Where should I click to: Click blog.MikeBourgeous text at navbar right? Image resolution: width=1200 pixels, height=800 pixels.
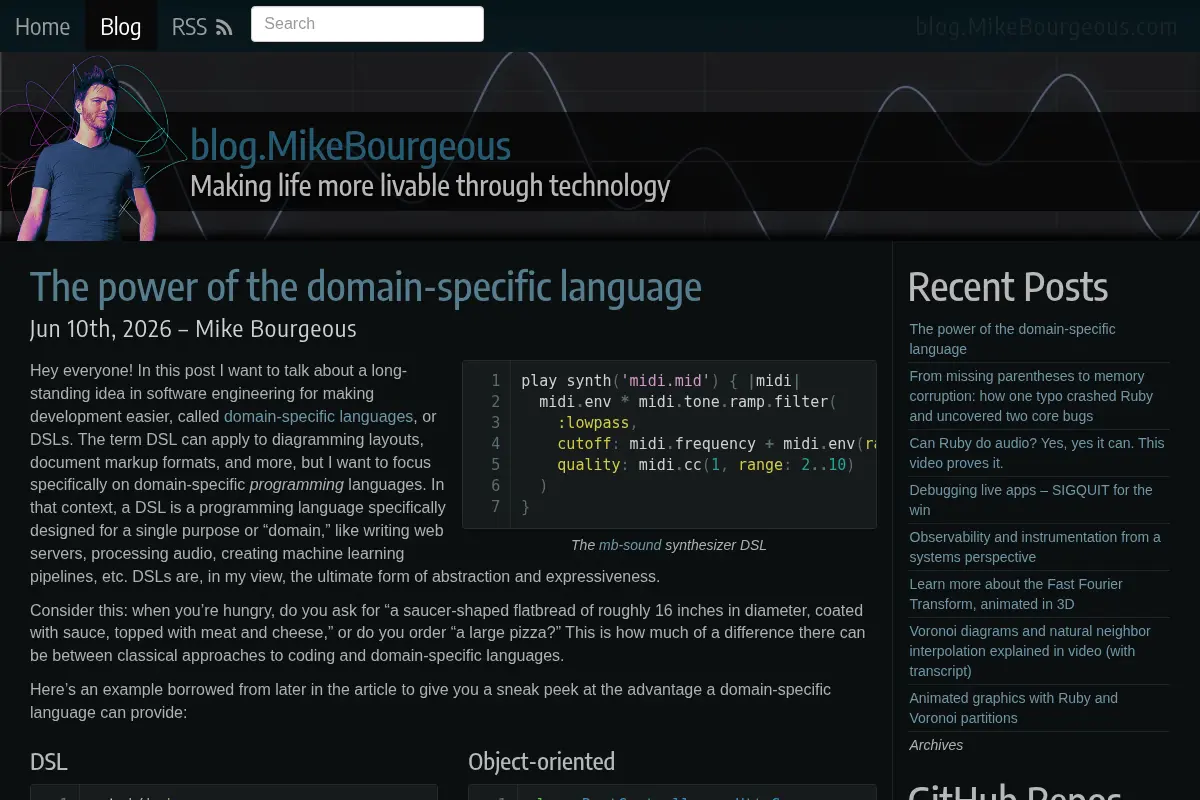pos(1047,27)
